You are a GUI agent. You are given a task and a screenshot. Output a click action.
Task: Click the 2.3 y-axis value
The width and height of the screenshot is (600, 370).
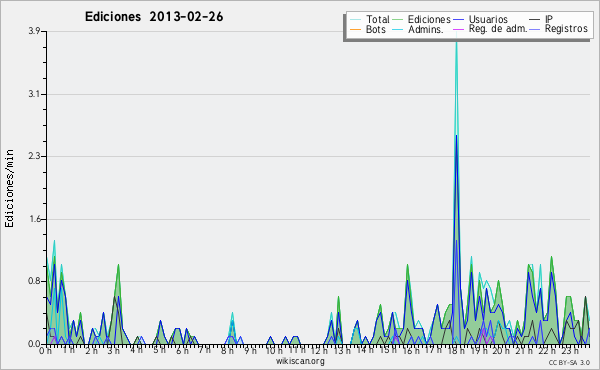tap(34, 156)
